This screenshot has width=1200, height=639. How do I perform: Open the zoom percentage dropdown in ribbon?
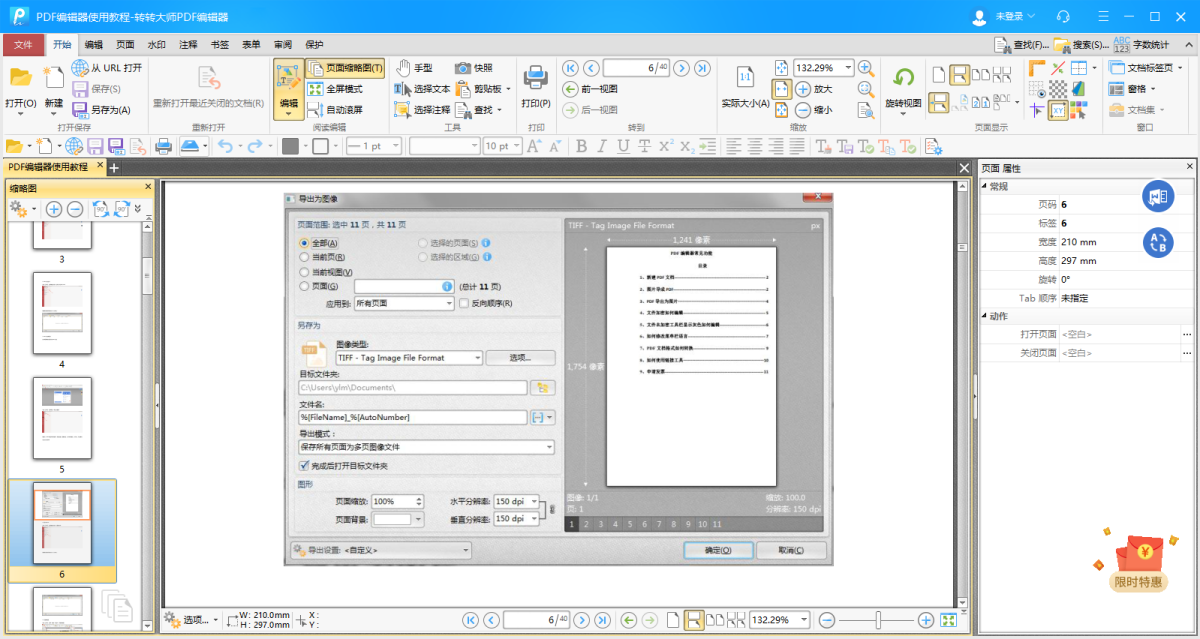[x=848, y=68]
